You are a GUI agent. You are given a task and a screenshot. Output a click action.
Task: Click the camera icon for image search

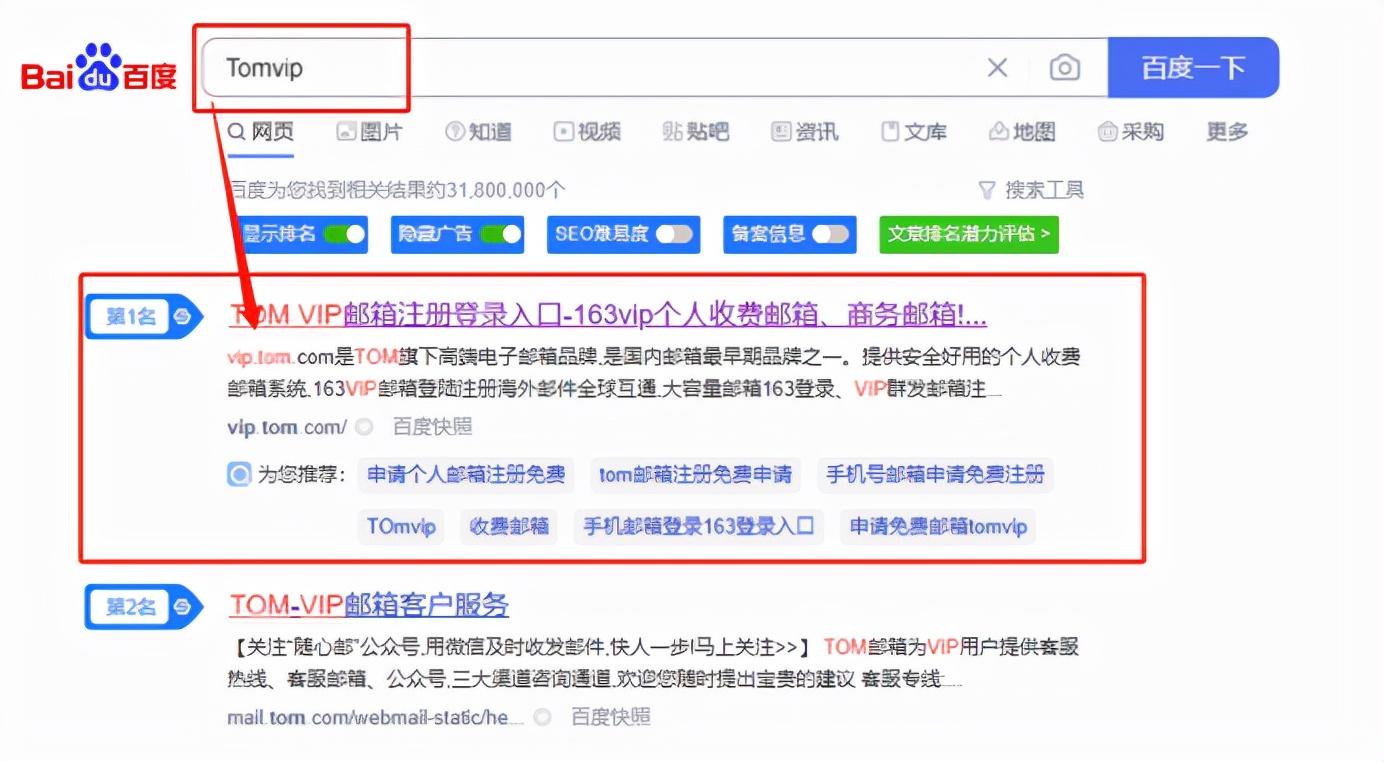click(x=1065, y=67)
